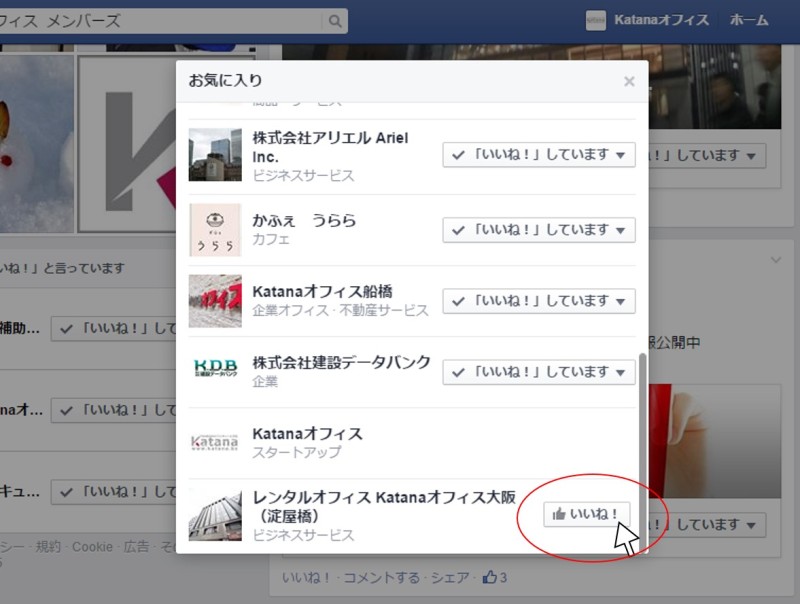Open 規約 link in page footer
Image resolution: width=800 pixels, height=604 pixels.
point(48,547)
